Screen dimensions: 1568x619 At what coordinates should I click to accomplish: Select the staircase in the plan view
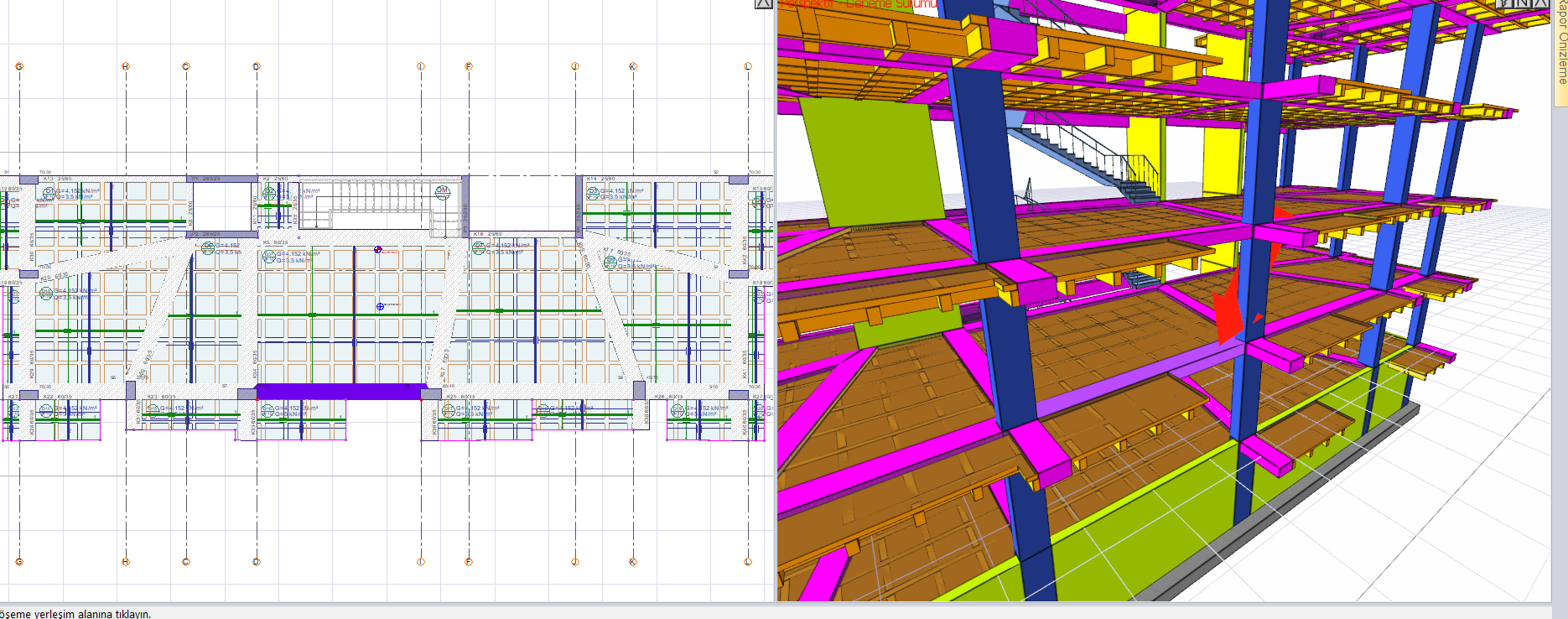click(369, 203)
